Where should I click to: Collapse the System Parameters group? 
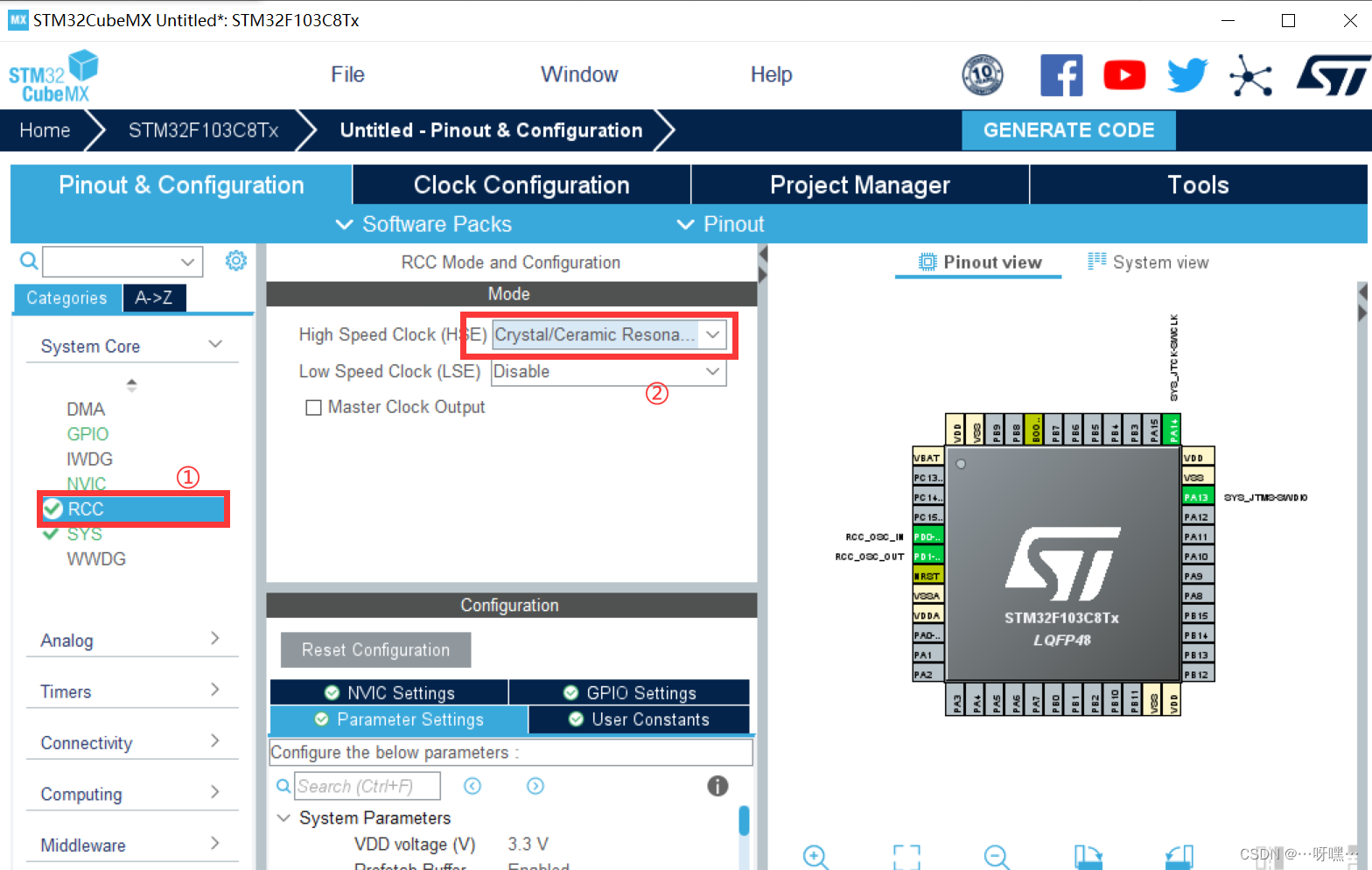(283, 817)
